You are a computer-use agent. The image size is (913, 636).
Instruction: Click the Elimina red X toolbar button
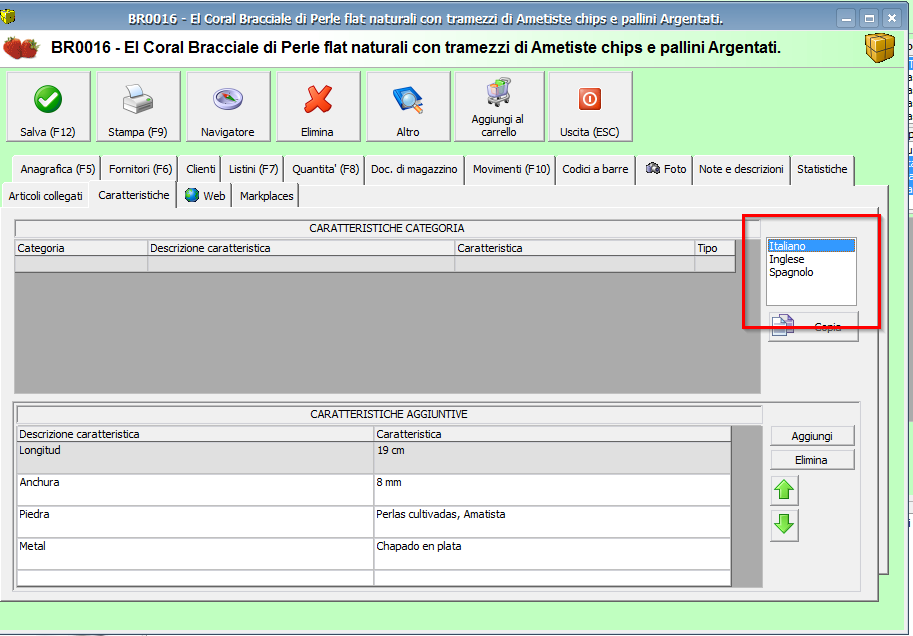[x=318, y=107]
